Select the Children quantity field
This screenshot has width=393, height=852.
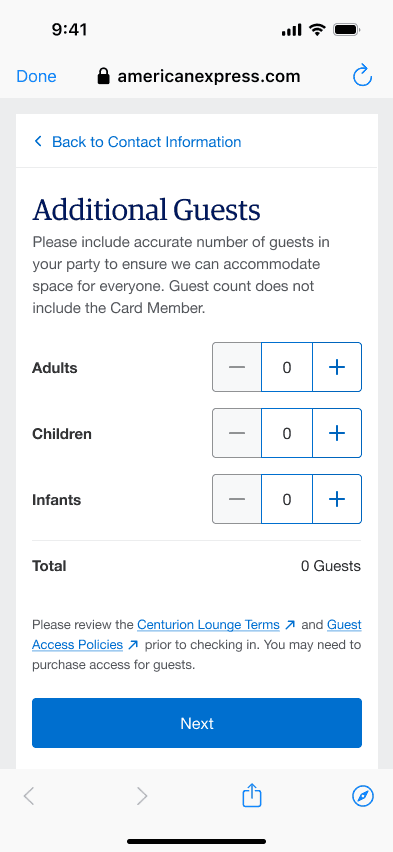point(287,433)
